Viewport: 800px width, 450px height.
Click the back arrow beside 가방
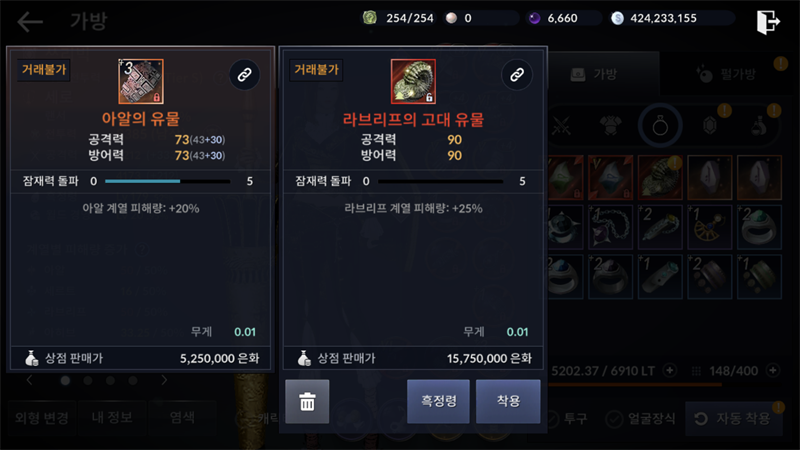[x=30, y=22]
